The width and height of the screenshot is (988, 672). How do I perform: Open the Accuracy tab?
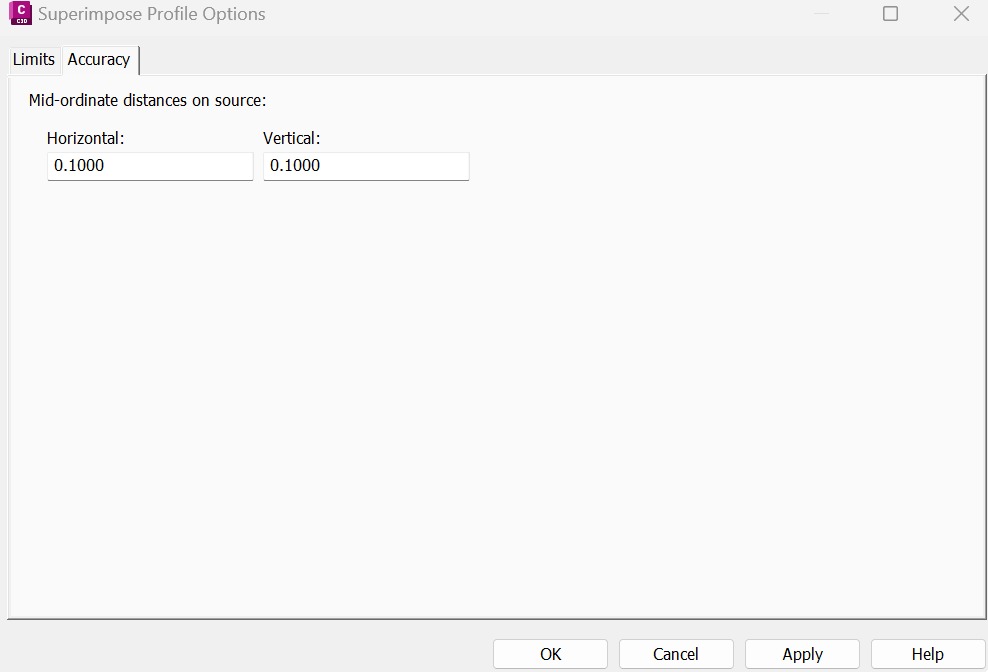(x=99, y=60)
